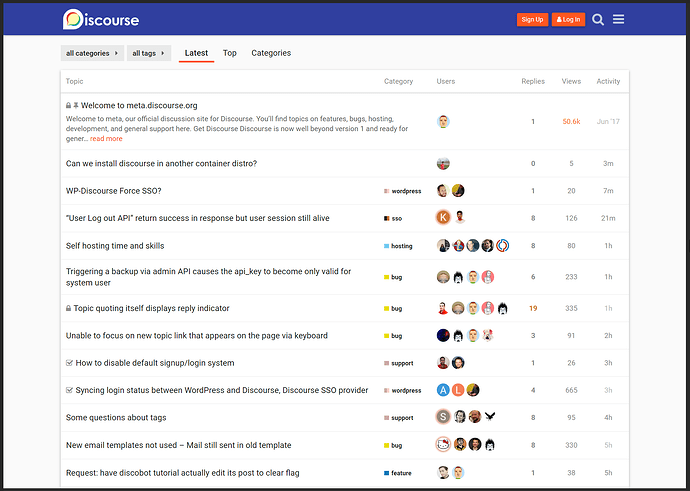
Task: Switch to the Categories tab
Action: pyautogui.click(x=271, y=53)
